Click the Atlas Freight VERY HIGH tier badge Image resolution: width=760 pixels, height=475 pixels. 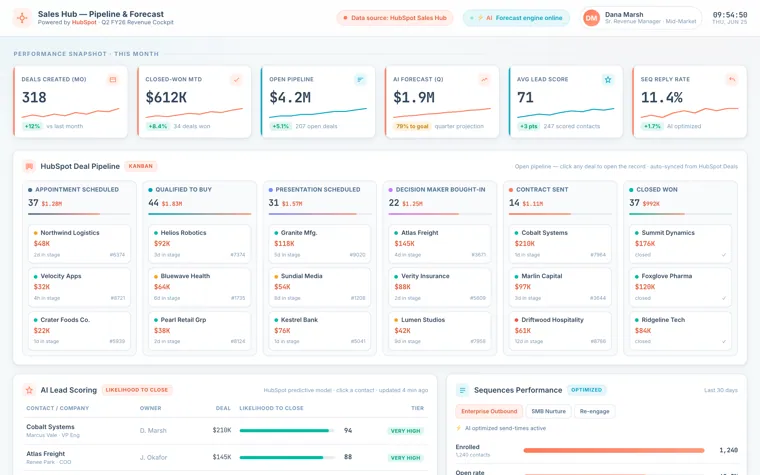point(405,458)
